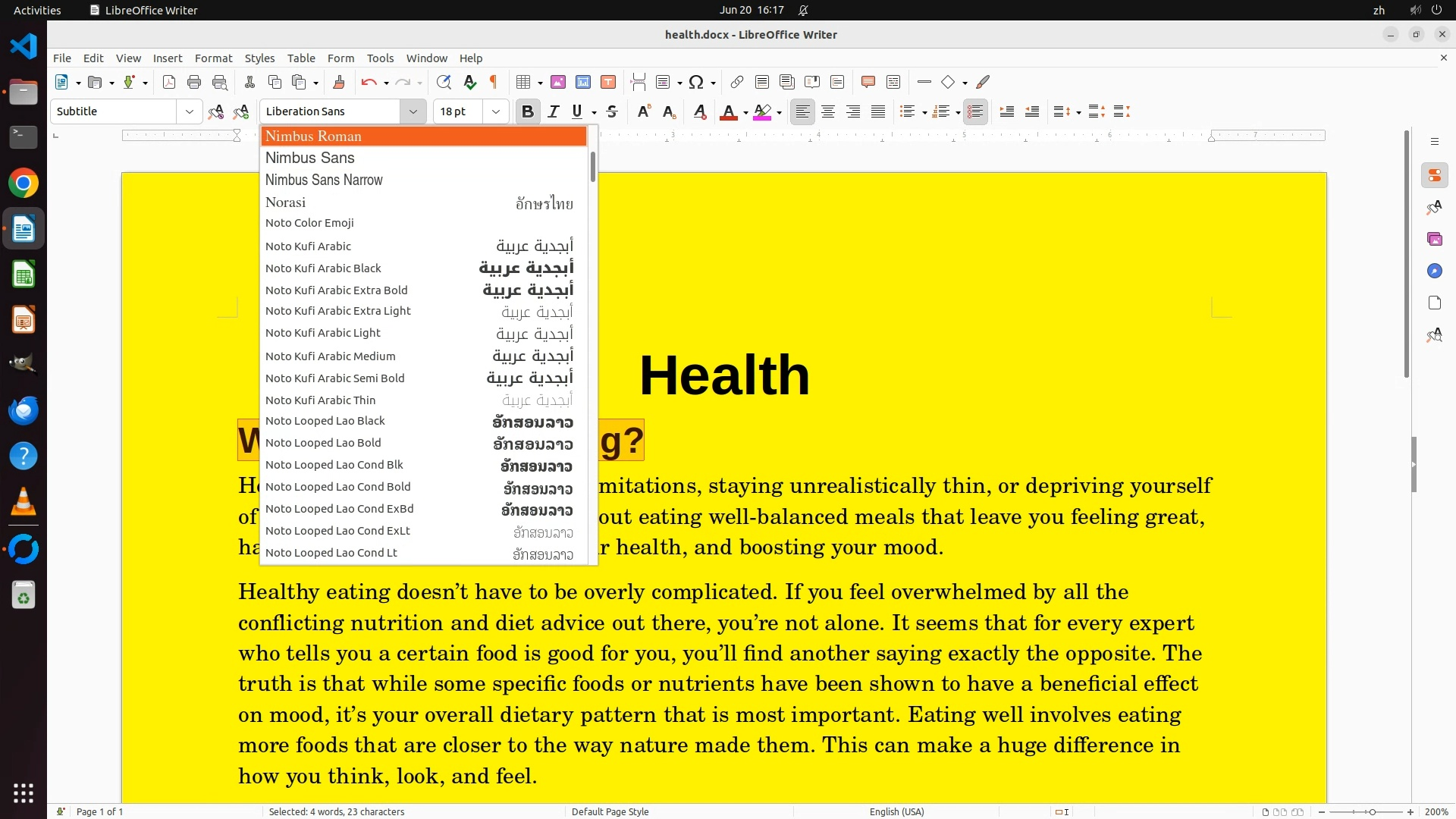Image resolution: width=1456 pixels, height=819 pixels.
Task: Open the Format menu
Action: pos(213,58)
